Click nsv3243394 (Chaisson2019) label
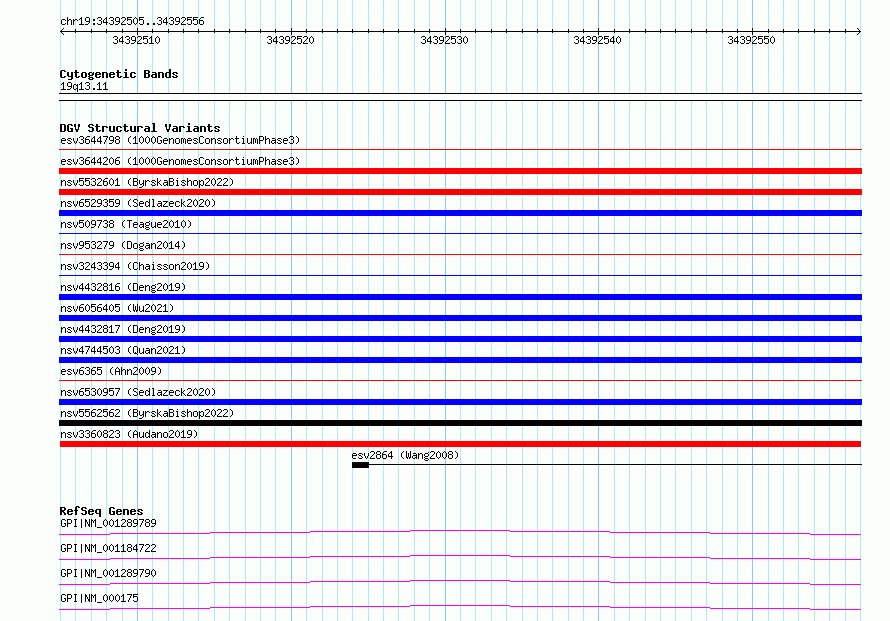This screenshot has height=621, width=890. [x=135, y=266]
